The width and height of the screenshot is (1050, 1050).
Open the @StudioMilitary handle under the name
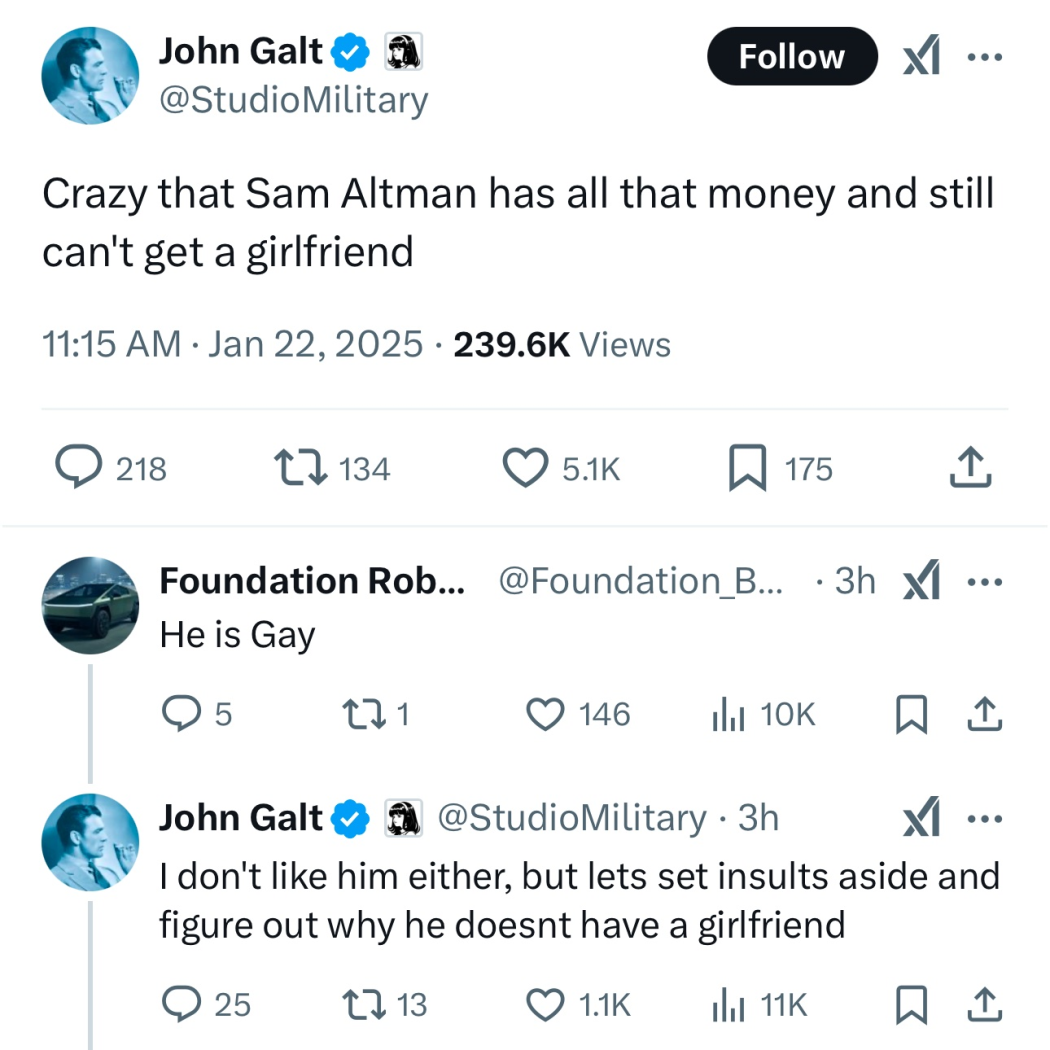(293, 100)
